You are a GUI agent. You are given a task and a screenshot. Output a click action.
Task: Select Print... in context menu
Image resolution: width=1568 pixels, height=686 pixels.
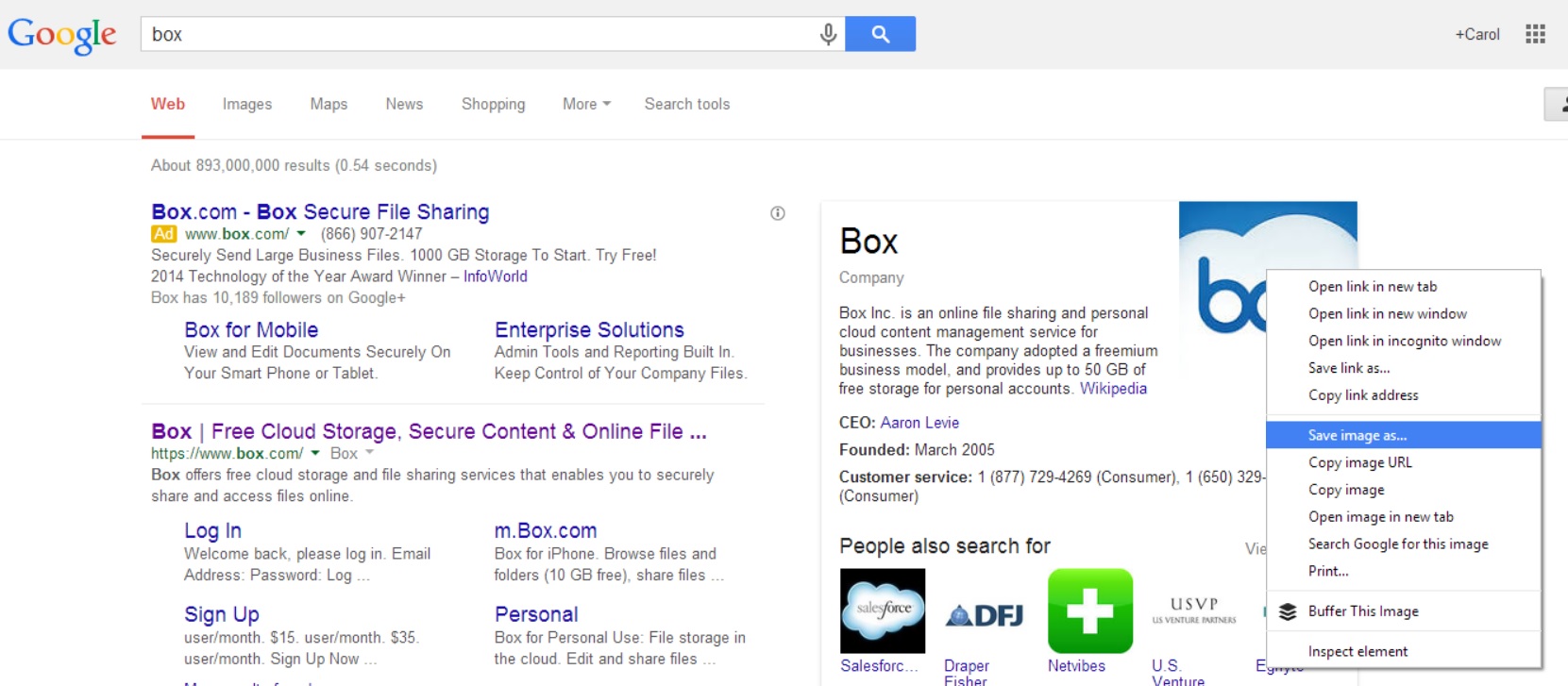click(x=1404, y=571)
